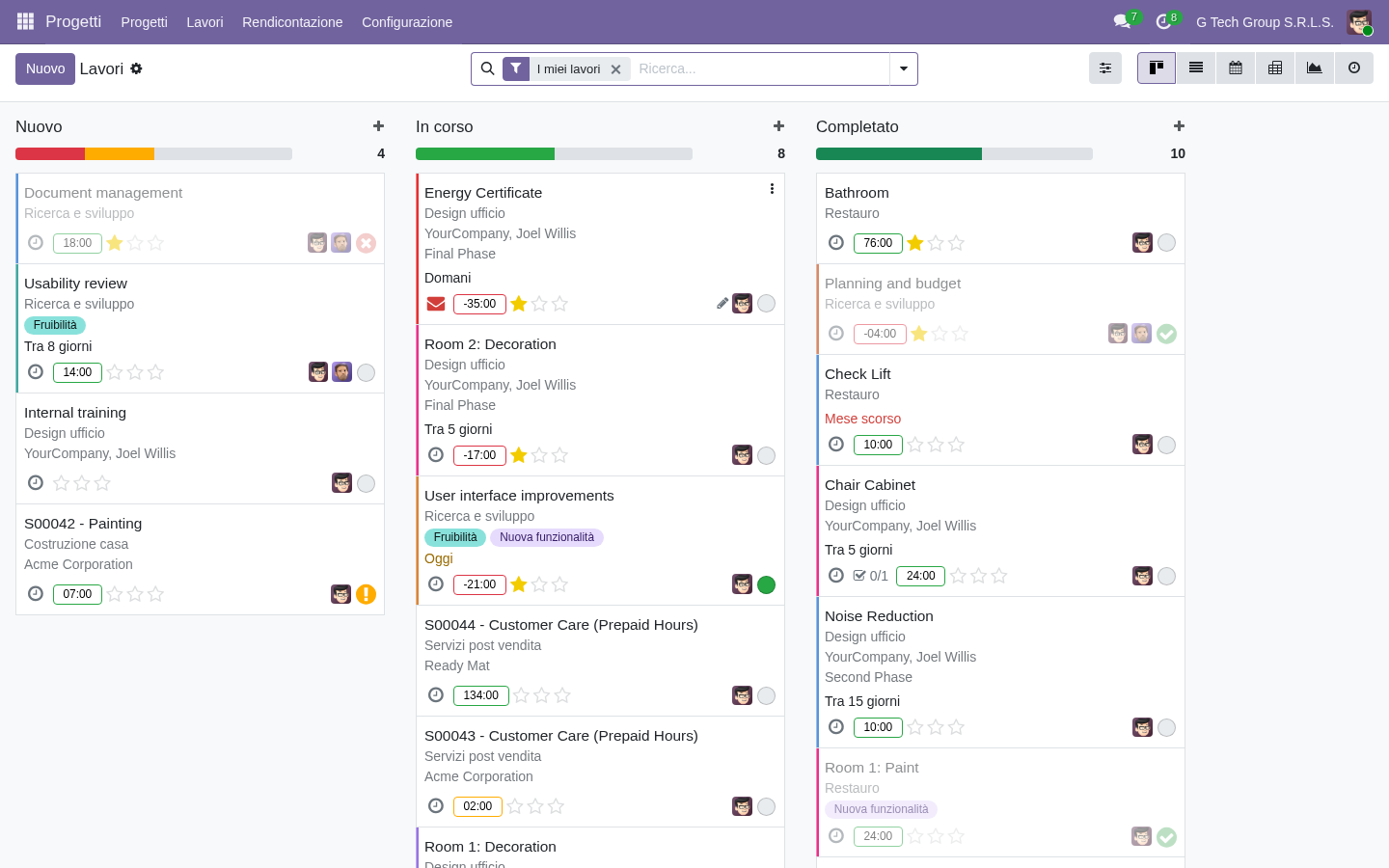Toggle state circle on Room 2: Decoration card
The width and height of the screenshot is (1389, 868).
tap(767, 455)
